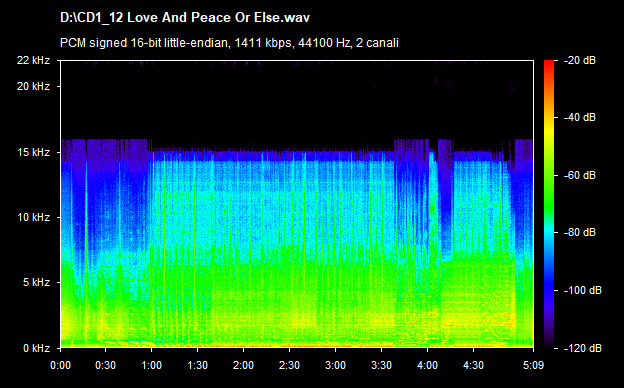624x388 pixels.
Task: Click the 5:09 end time label
Action: pos(533,365)
